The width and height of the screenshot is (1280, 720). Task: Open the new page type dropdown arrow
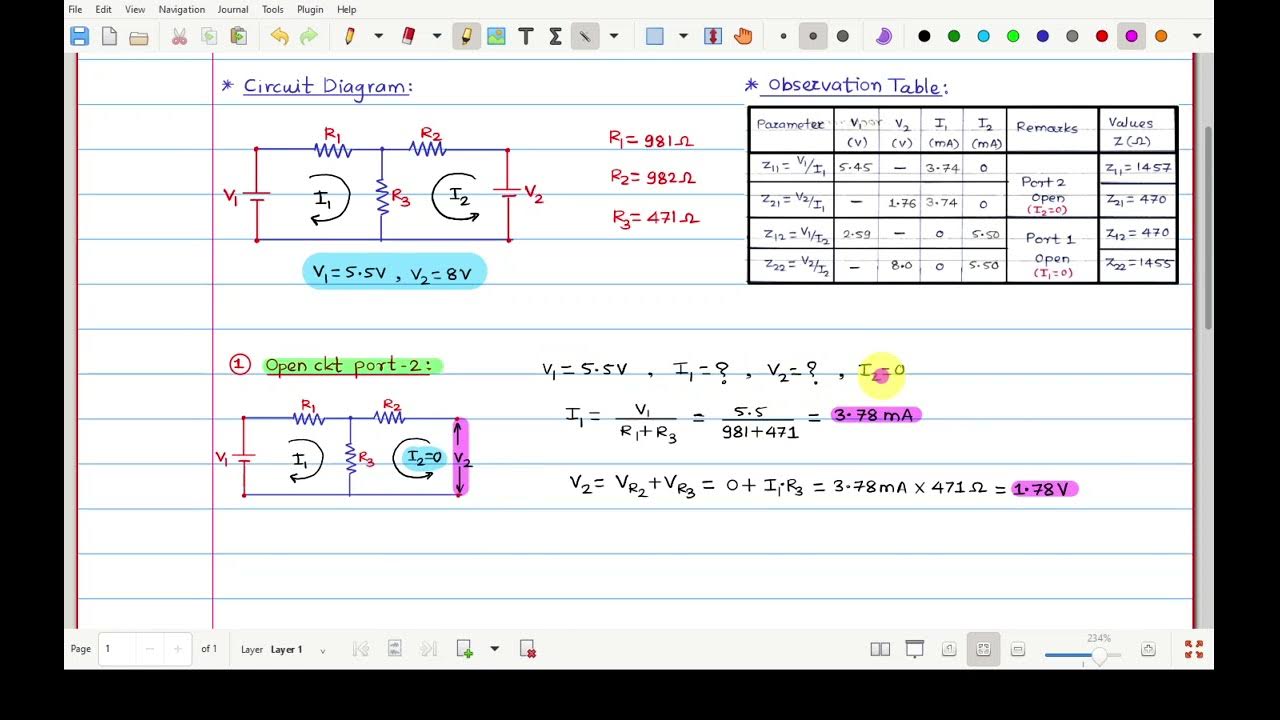click(x=494, y=649)
